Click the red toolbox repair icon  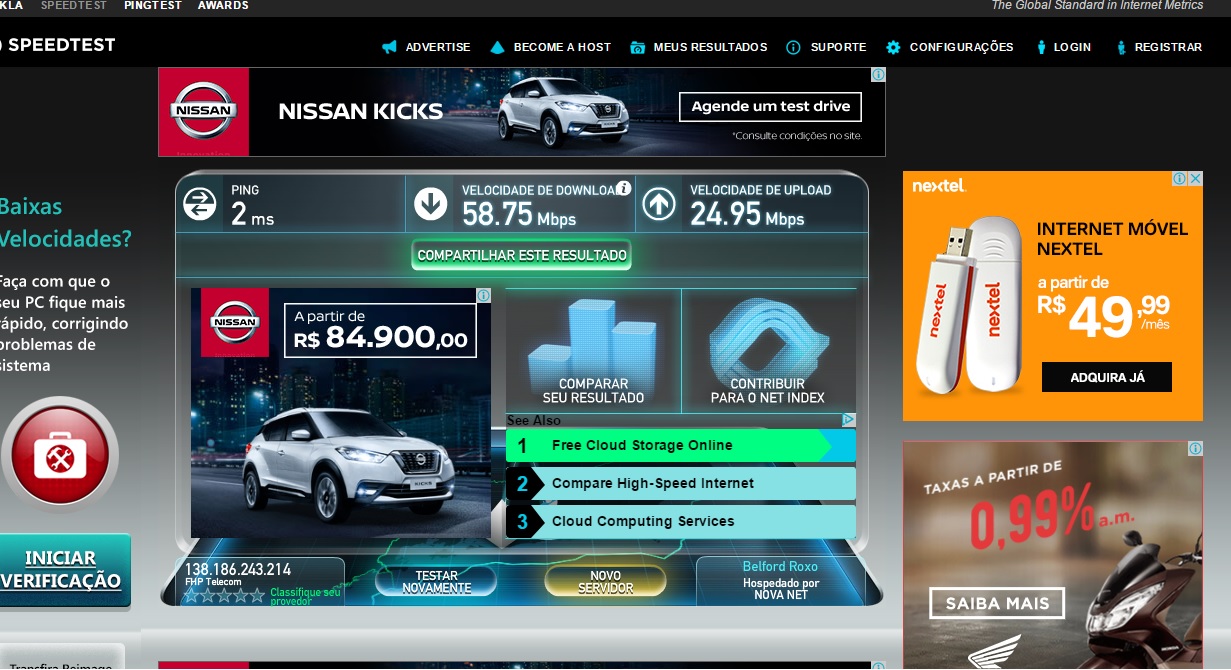(x=60, y=456)
